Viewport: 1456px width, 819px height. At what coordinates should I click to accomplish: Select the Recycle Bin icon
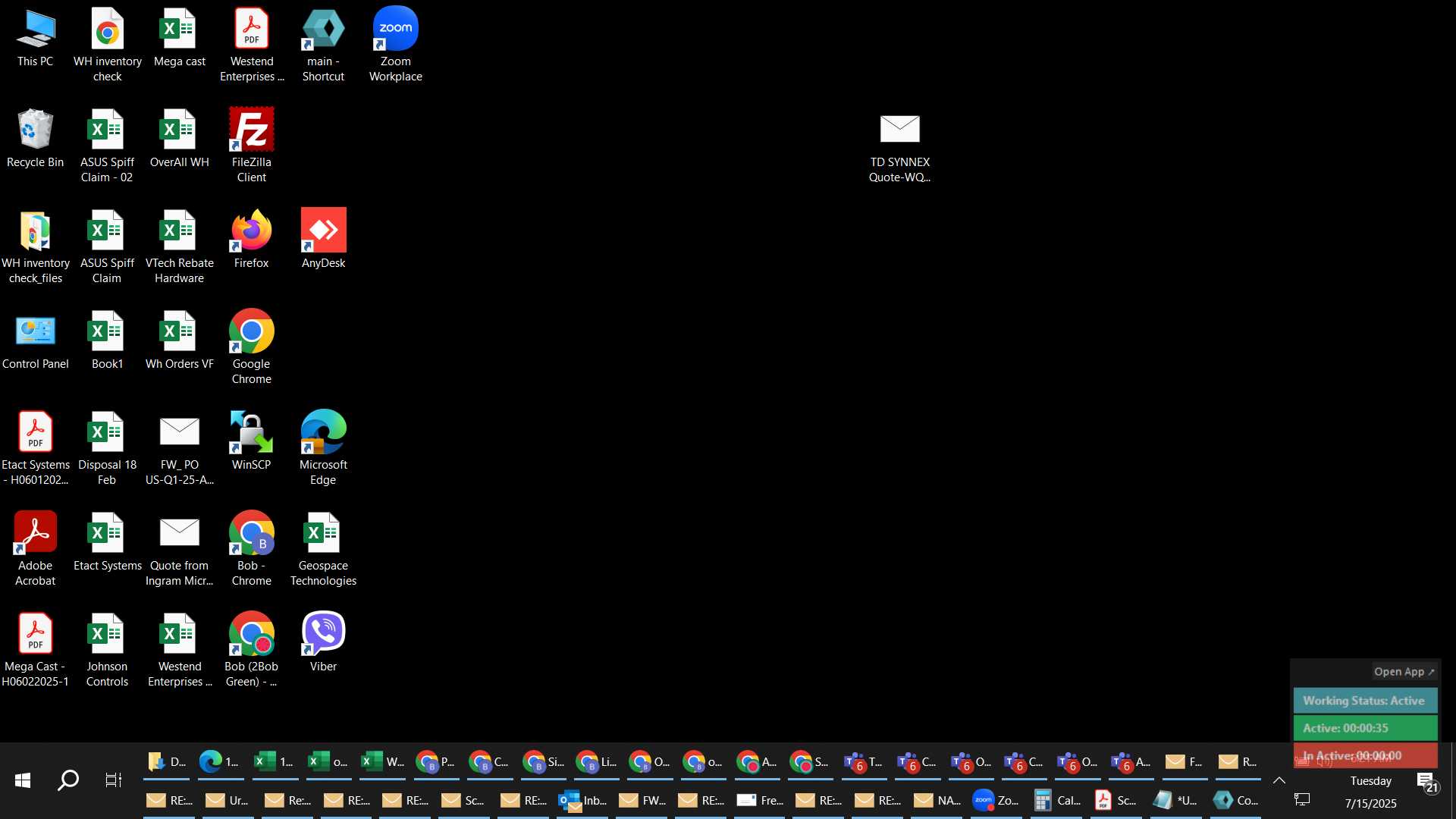point(36,139)
